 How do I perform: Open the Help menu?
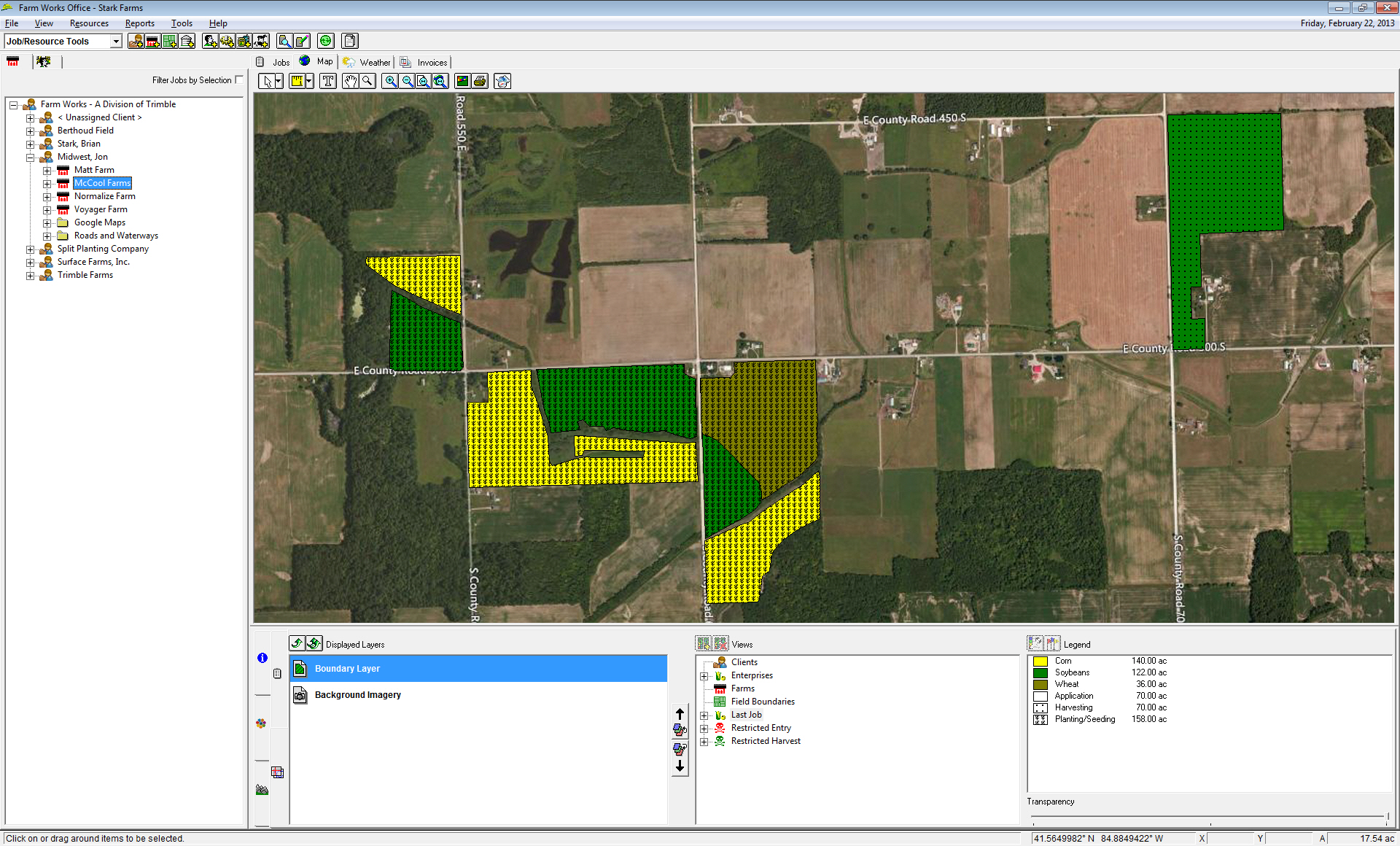coord(218,23)
